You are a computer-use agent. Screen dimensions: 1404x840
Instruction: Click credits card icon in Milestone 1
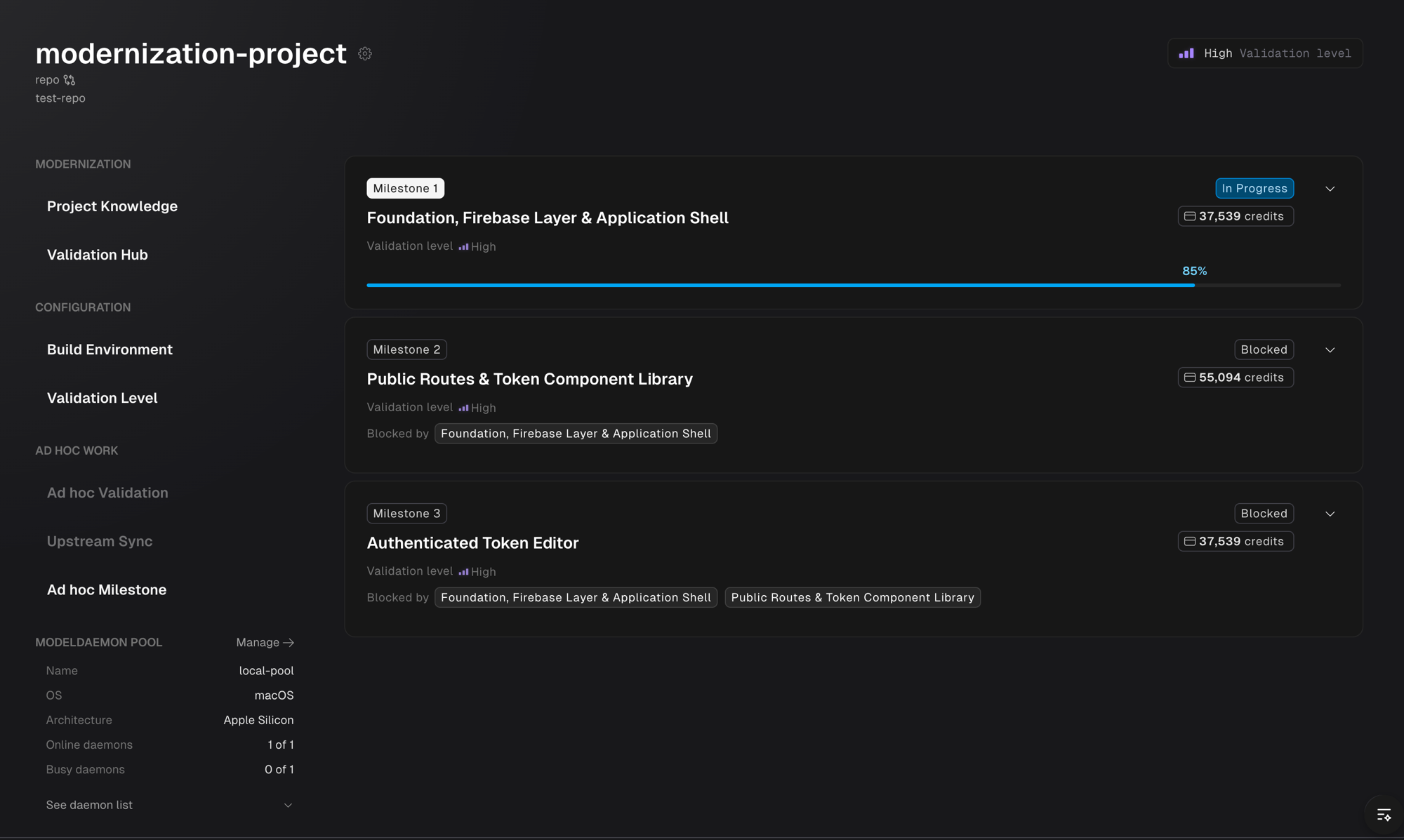[1190, 216]
